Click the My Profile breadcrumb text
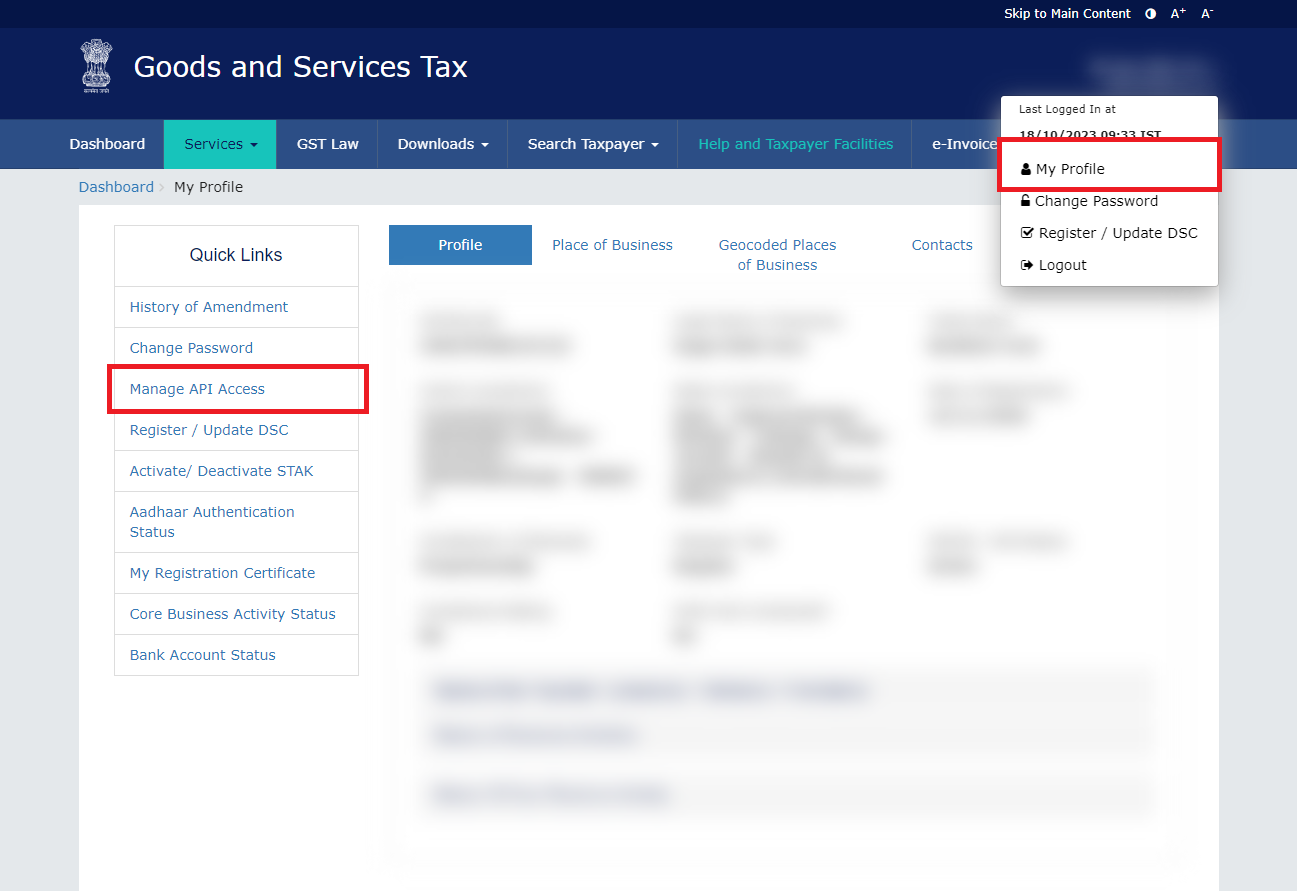This screenshot has height=891, width=1297. [208, 187]
